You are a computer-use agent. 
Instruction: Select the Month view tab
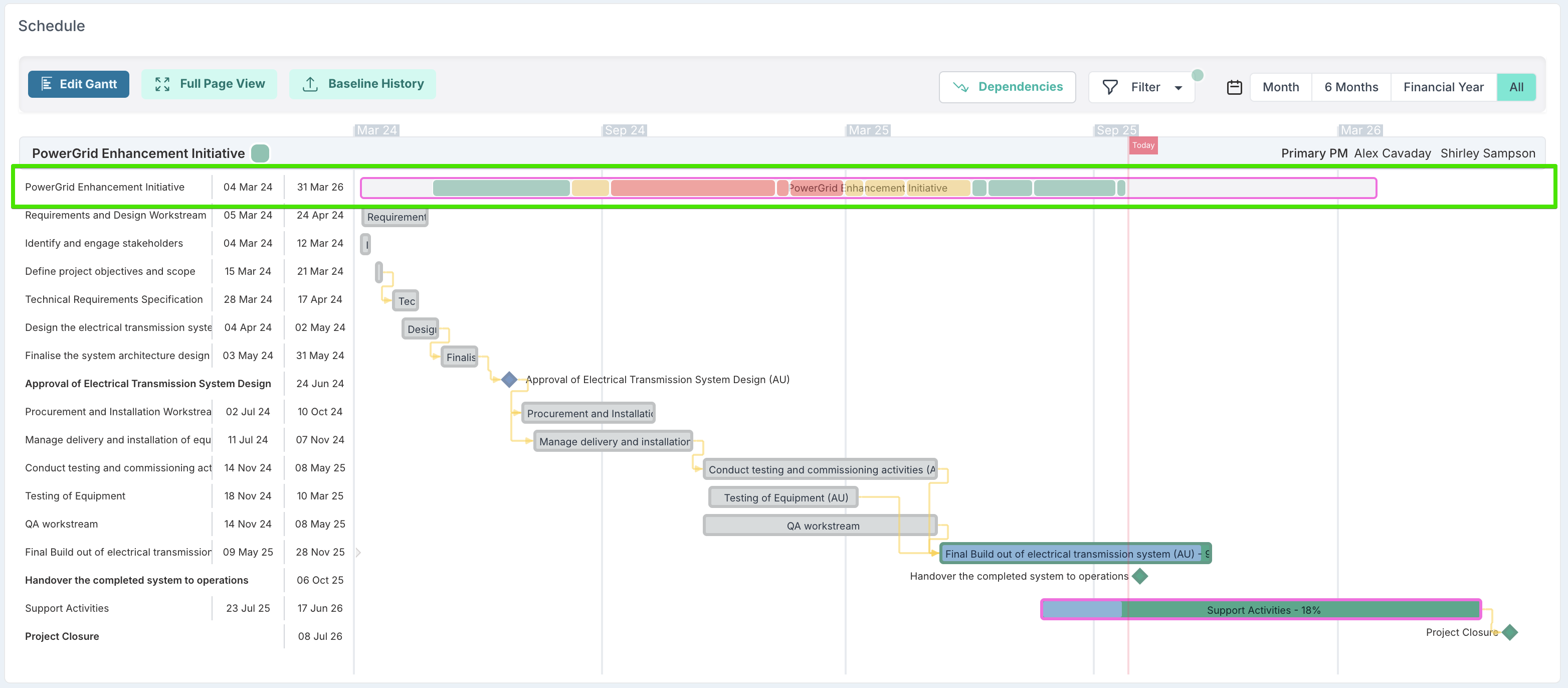click(x=1280, y=87)
